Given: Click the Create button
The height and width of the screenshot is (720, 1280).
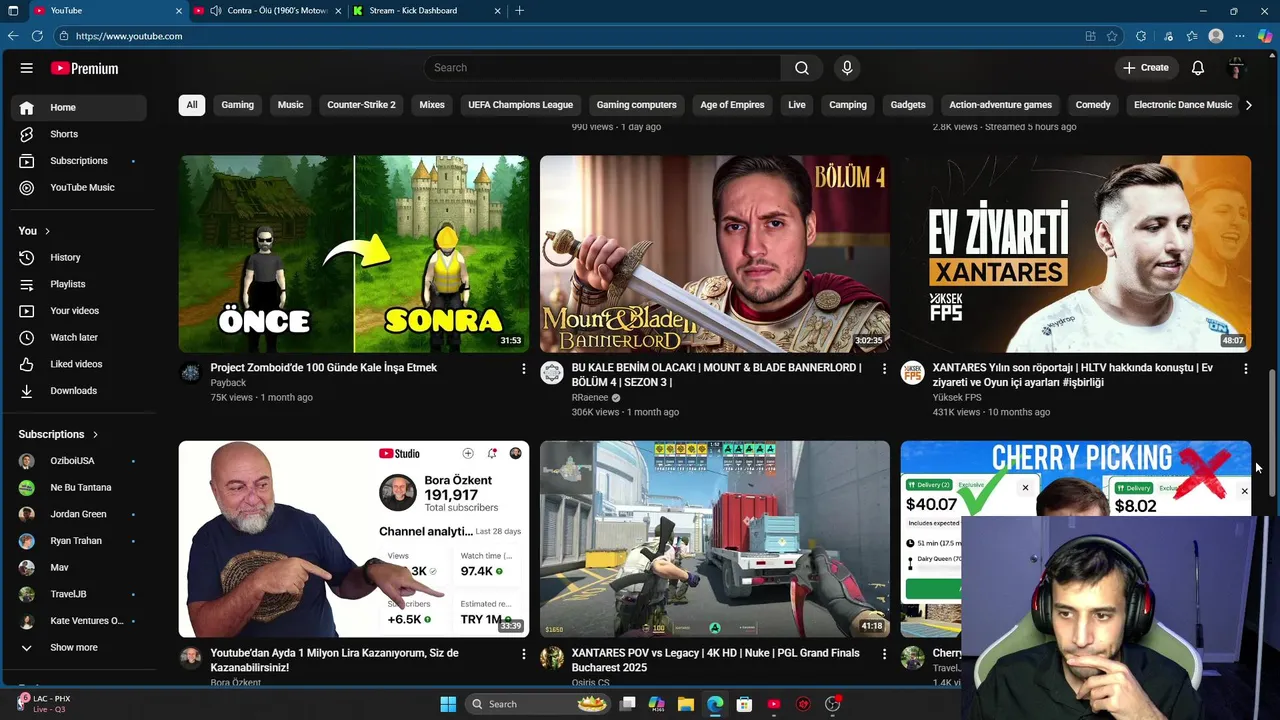Looking at the screenshot, I should [x=1146, y=68].
